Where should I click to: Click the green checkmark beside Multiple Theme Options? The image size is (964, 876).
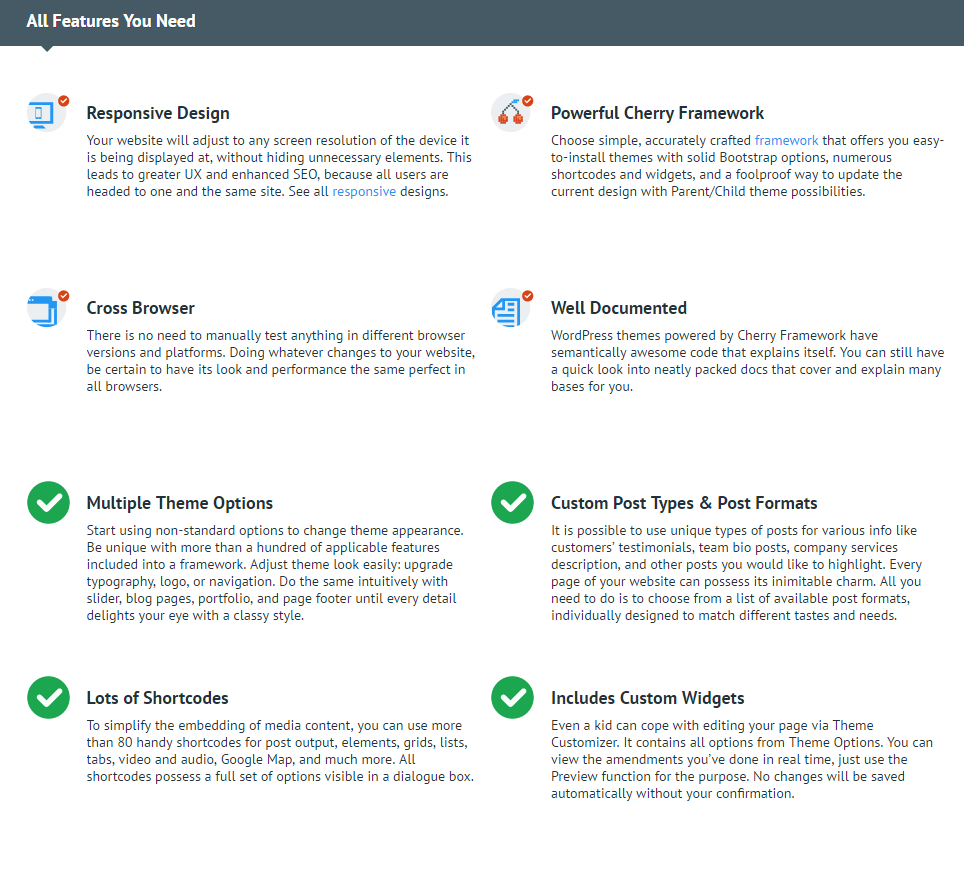48,502
